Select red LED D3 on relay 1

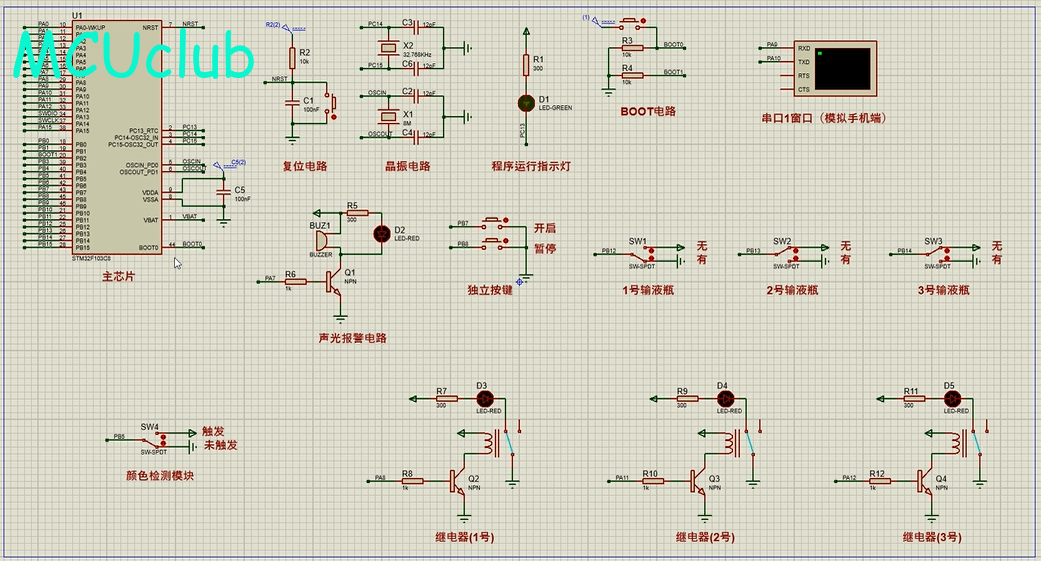pyautogui.click(x=485, y=399)
